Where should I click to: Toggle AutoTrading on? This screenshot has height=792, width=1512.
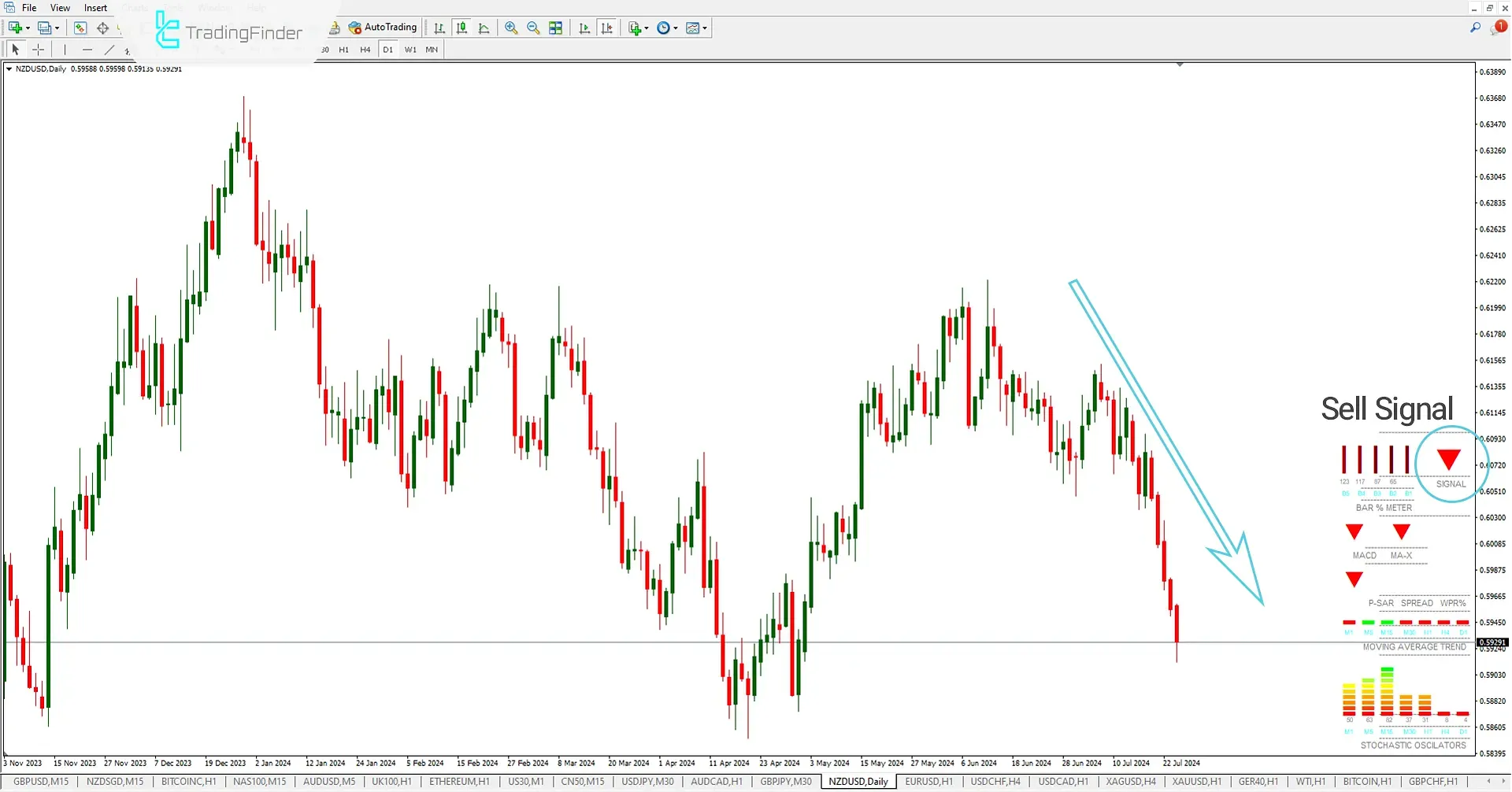pos(384,27)
